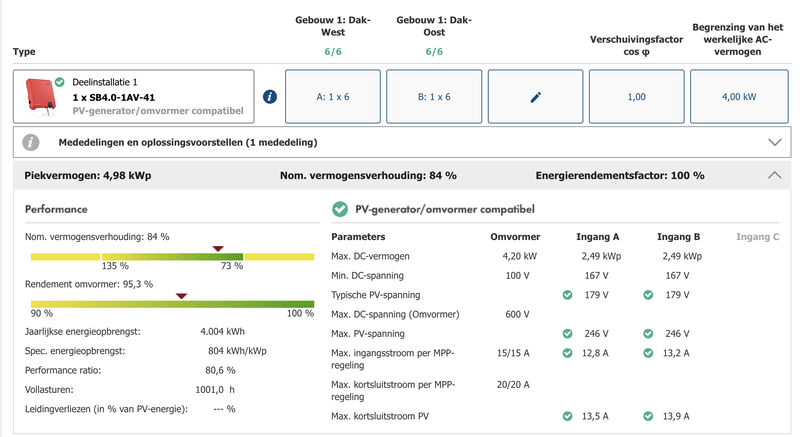Screen dimensions: 800x437
Task: Open the A: 1 x 6 string configuration
Action: pos(333,96)
